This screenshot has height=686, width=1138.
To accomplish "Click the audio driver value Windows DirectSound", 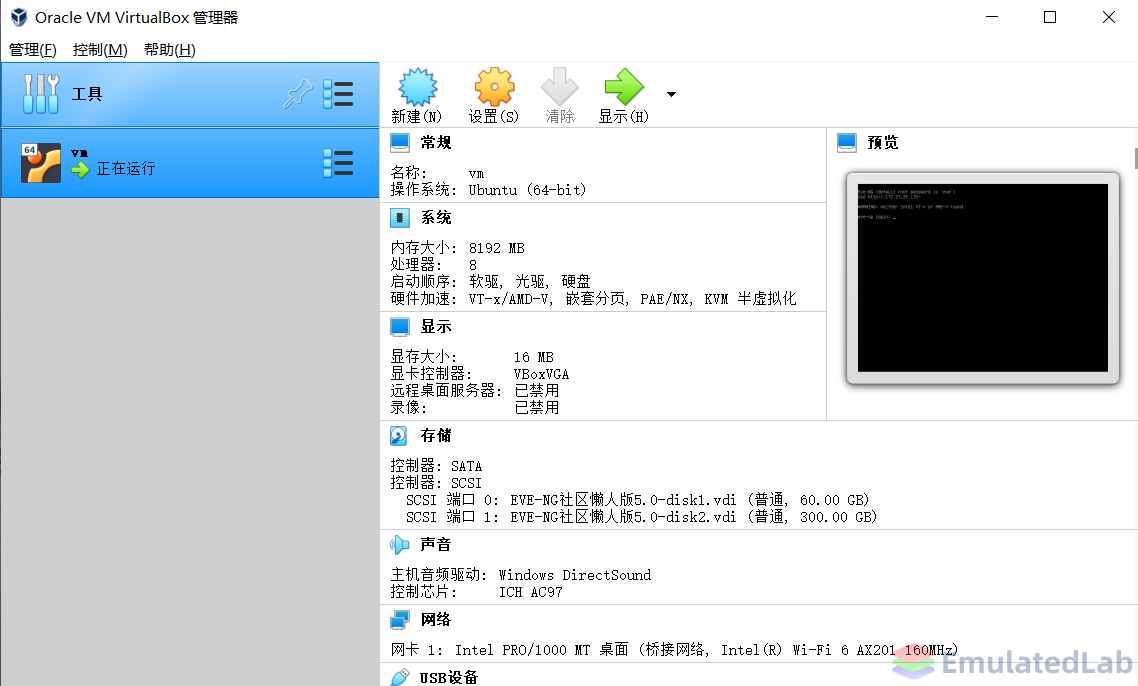I will point(575,576).
